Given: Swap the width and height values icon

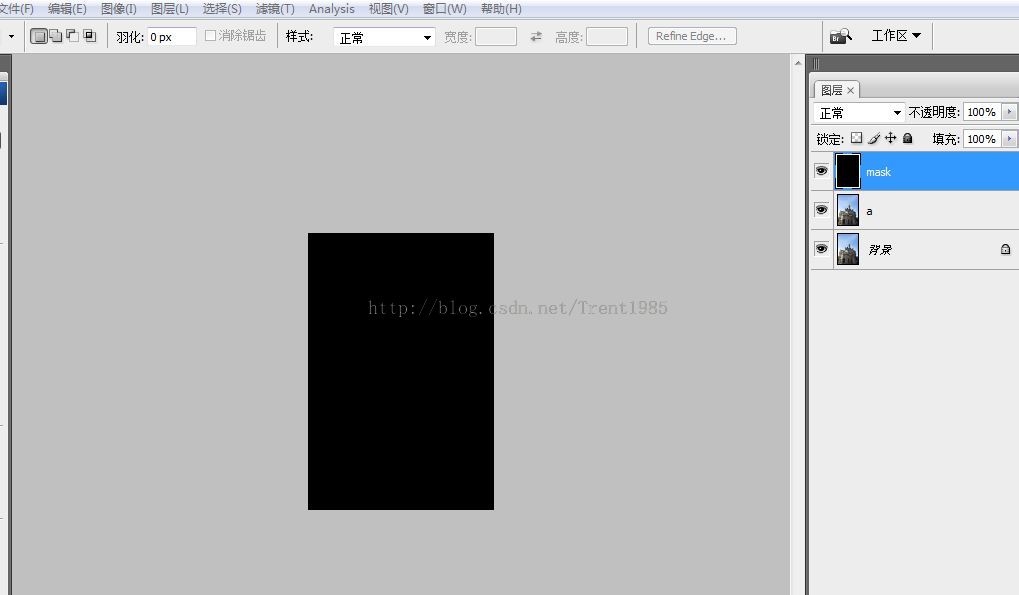Looking at the screenshot, I should 536,37.
